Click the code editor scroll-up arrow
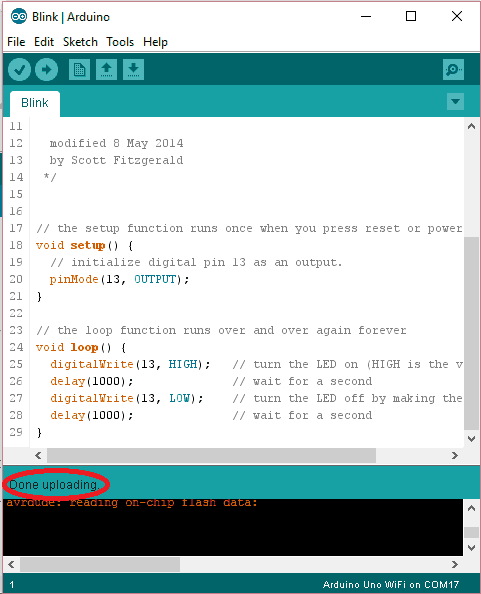The height and width of the screenshot is (594, 481). tap(471, 126)
